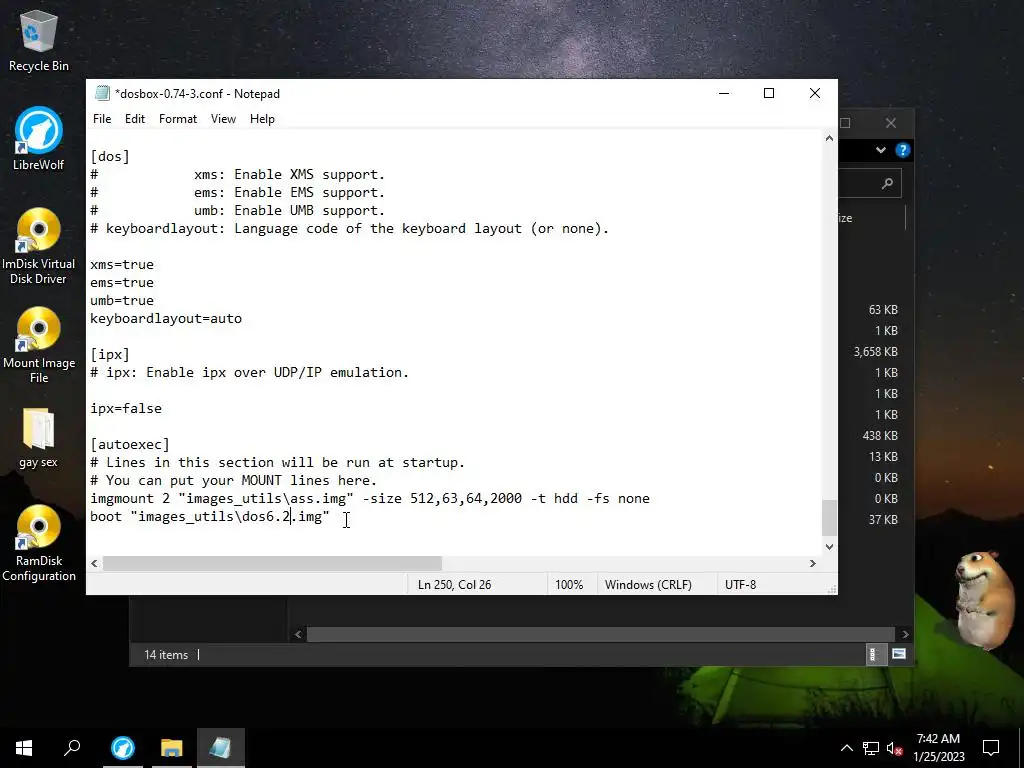The width and height of the screenshot is (1024, 768).
Task: Click the Notepad horizontal scroll right arrow
Action: click(x=812, y=563)
